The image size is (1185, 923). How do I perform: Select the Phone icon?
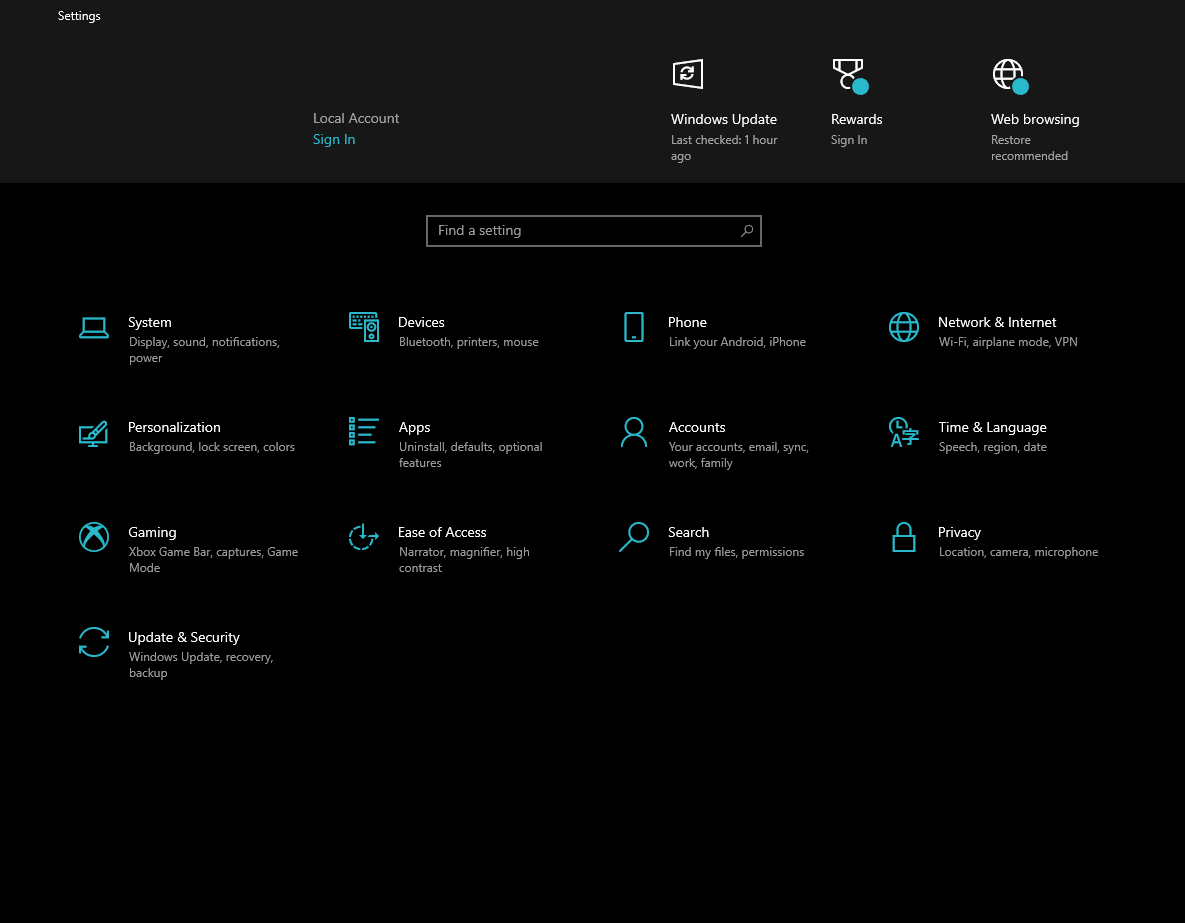click(633, 327)
